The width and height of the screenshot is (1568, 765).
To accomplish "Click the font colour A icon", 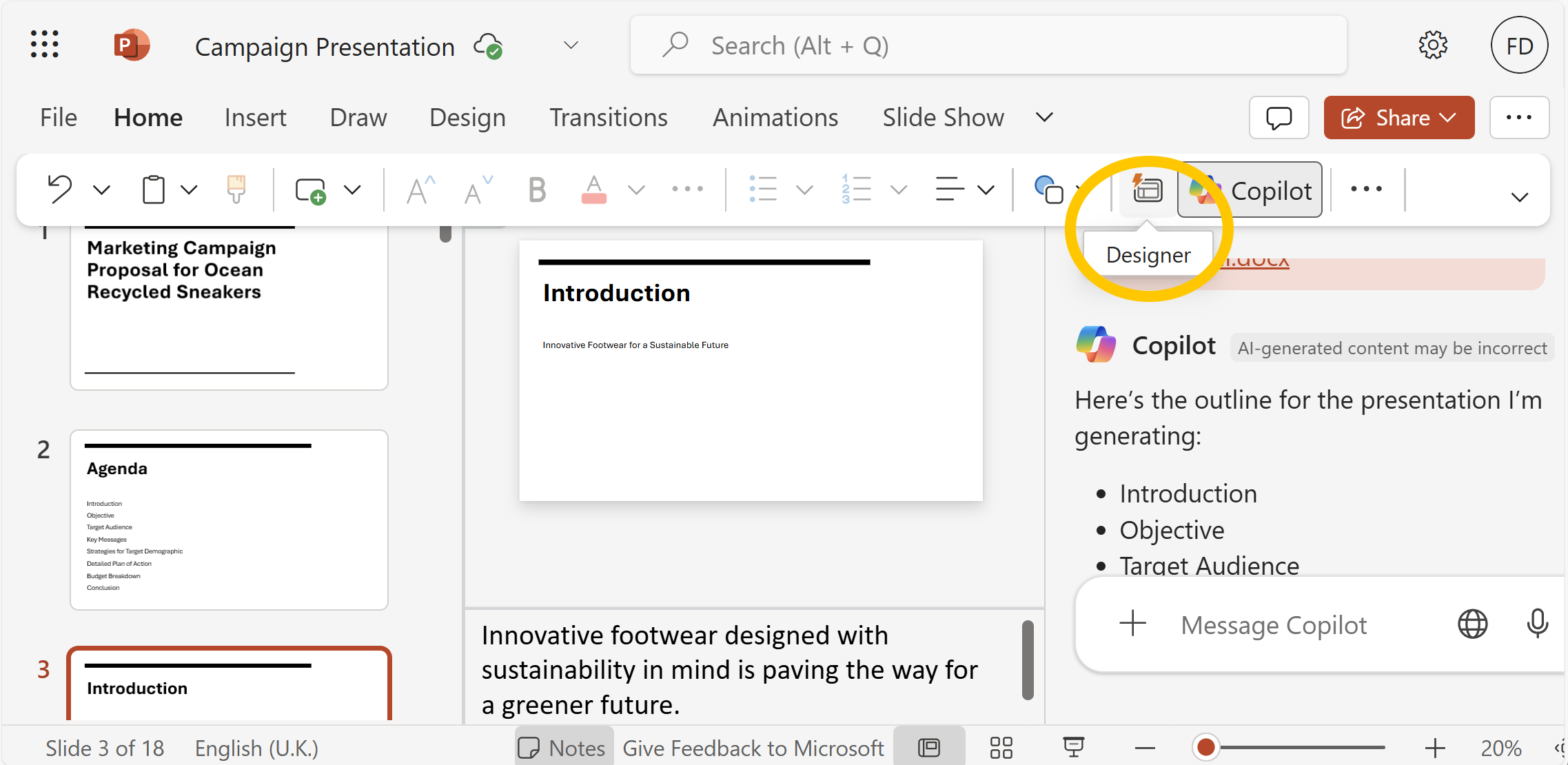I will point(593,189).
